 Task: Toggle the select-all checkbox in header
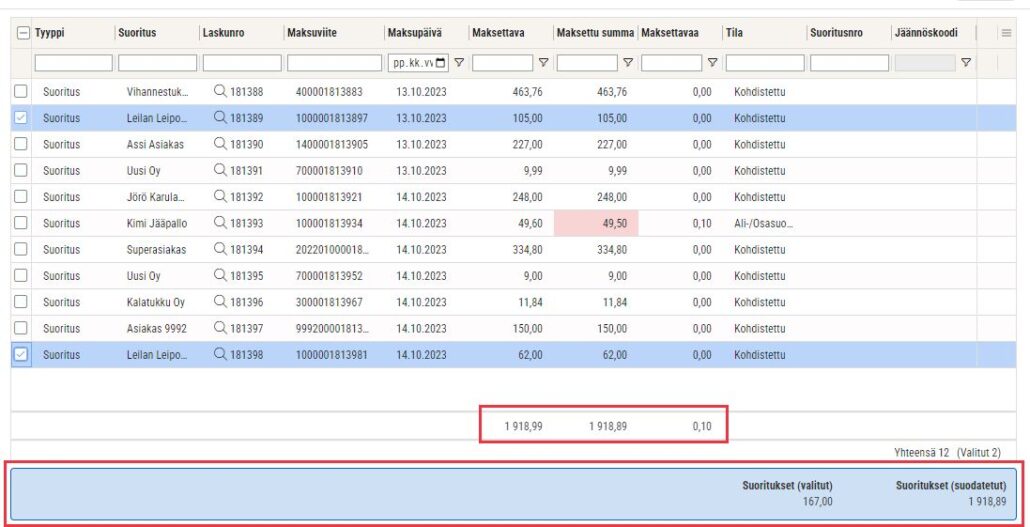pyautogui.click(x=23, y=33)
